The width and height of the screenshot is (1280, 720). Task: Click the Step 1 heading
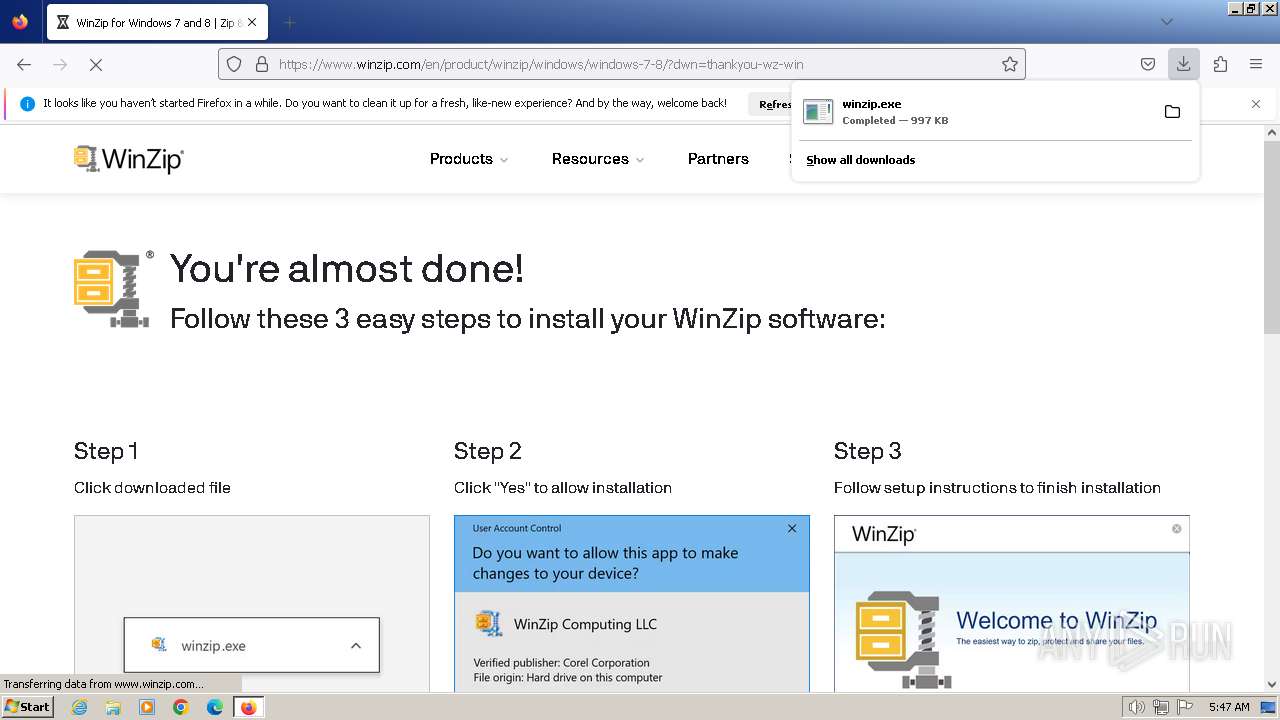click(x=106, y=451)
